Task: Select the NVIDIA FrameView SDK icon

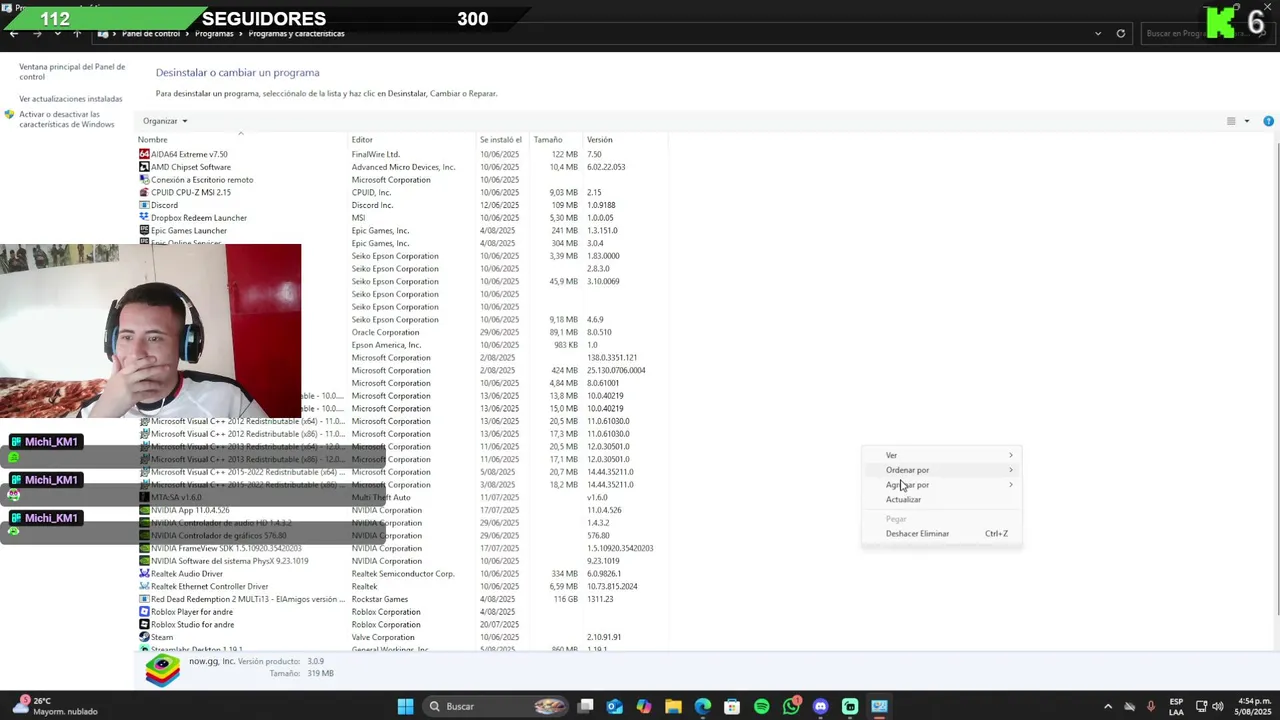Action: pyautogui.click(x=144, y=548)
